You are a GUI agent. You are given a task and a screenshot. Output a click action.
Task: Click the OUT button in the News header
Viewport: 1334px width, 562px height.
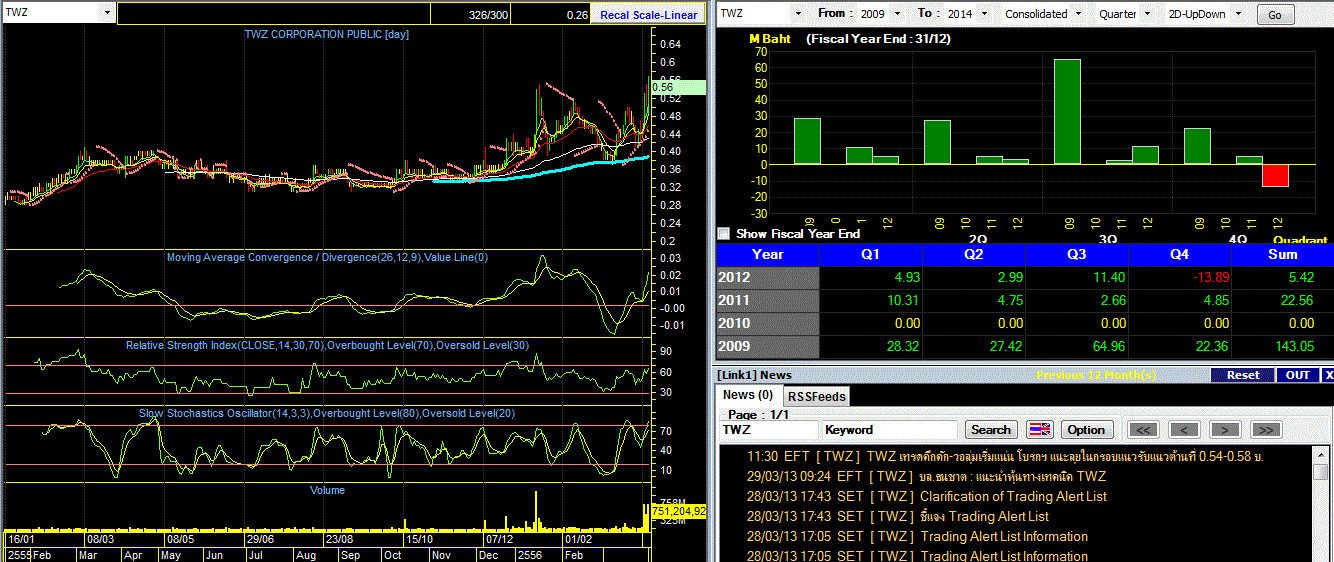tap(1298, 375)
